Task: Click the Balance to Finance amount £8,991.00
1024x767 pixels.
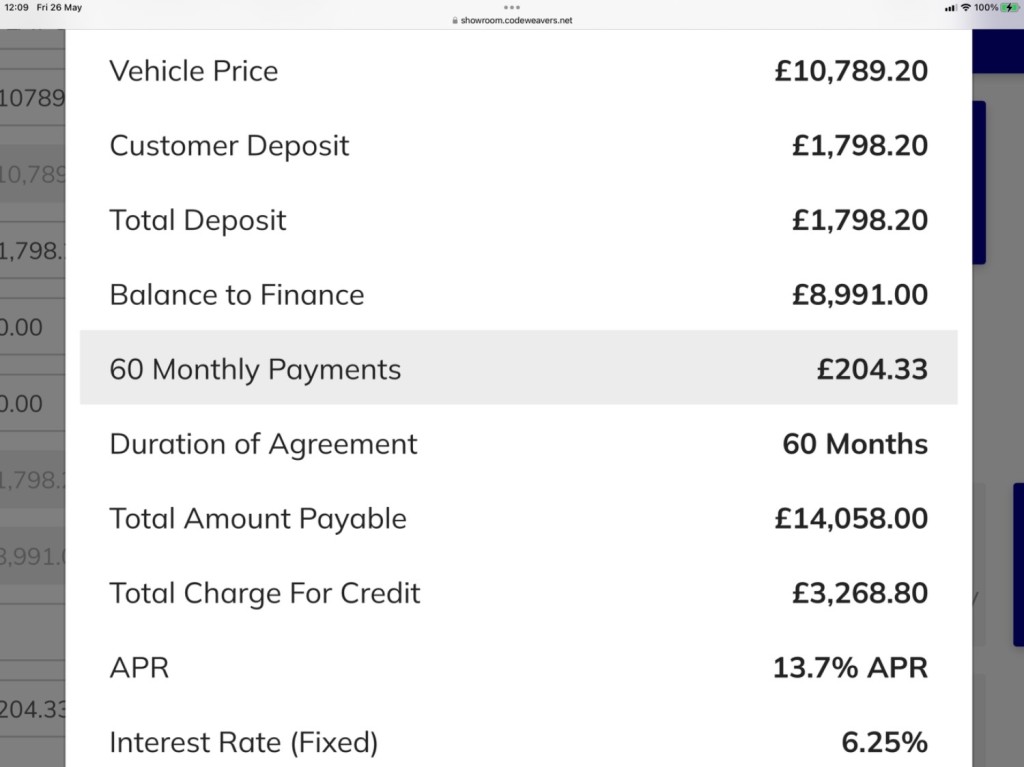Action: tap(859, 295)
